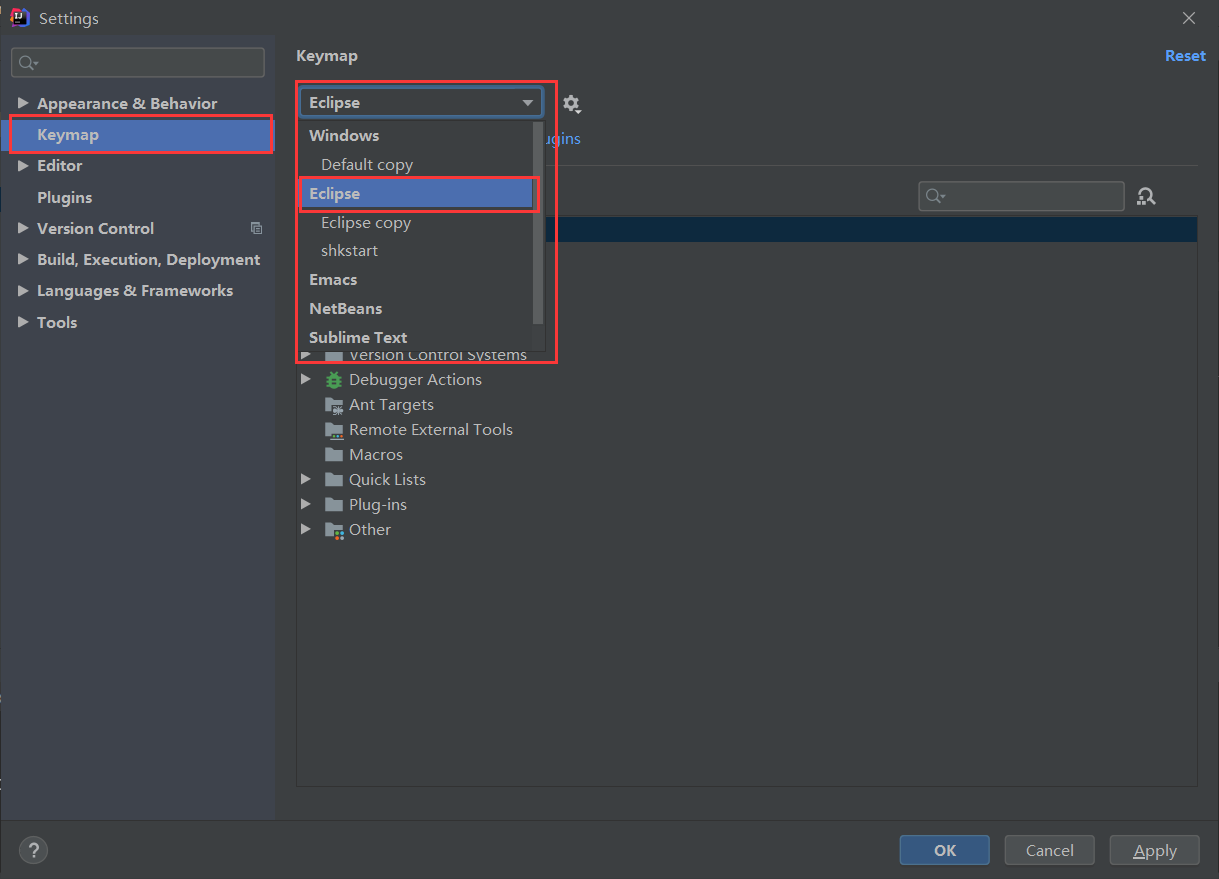
Task: Click the Plug-ins folder icon
Action: (x=334, y=505)
